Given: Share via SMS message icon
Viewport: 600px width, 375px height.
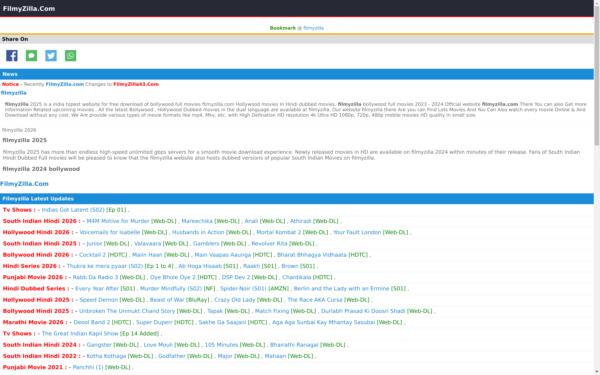Looking at the screenshot, I should coord(31,55).
